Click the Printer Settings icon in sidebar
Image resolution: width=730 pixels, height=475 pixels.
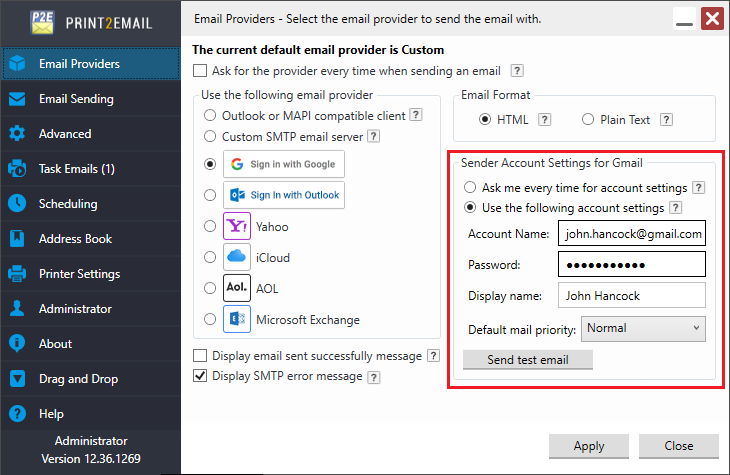tap(17, 274)
